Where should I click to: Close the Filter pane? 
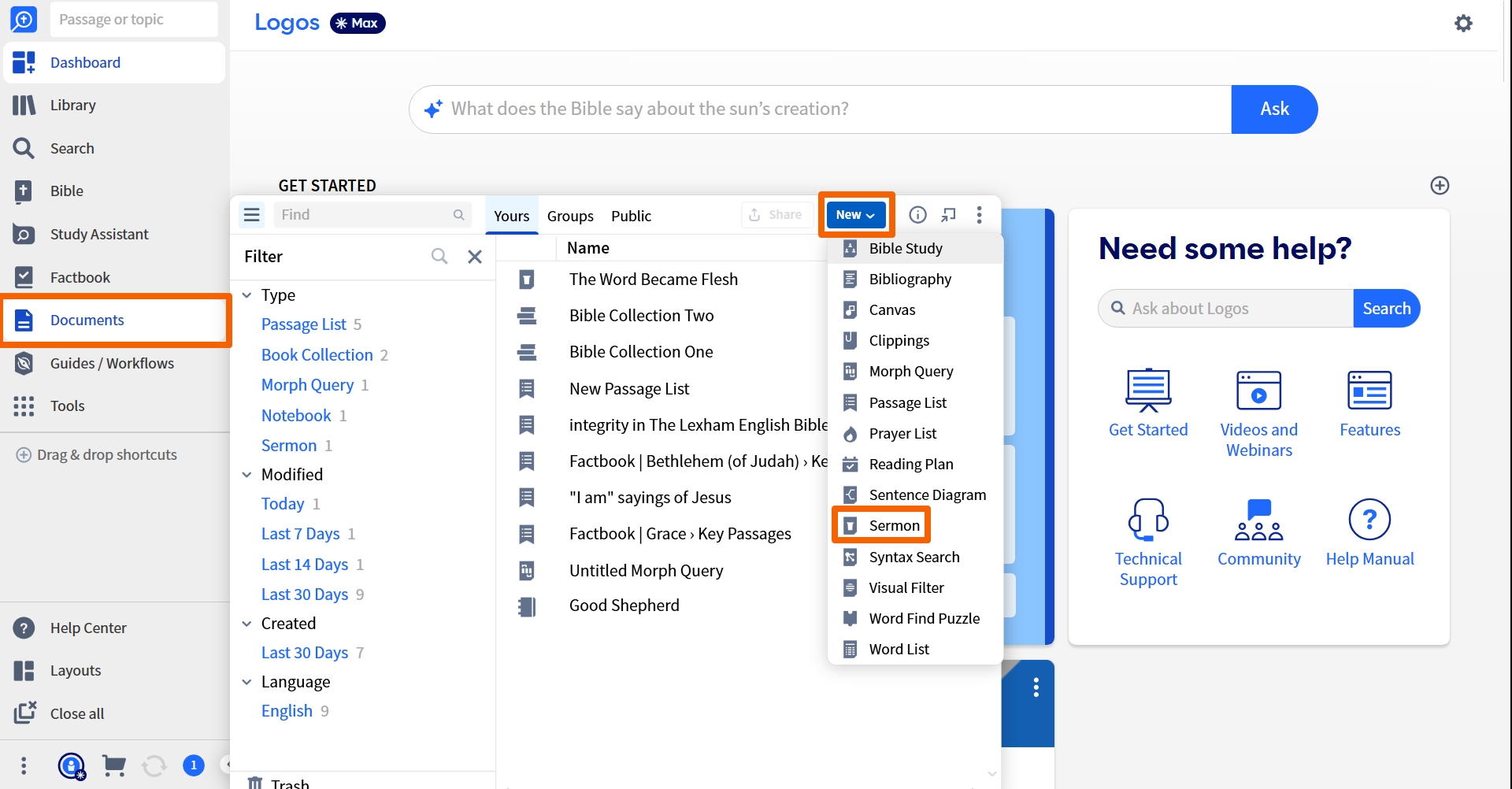point(475,257)
